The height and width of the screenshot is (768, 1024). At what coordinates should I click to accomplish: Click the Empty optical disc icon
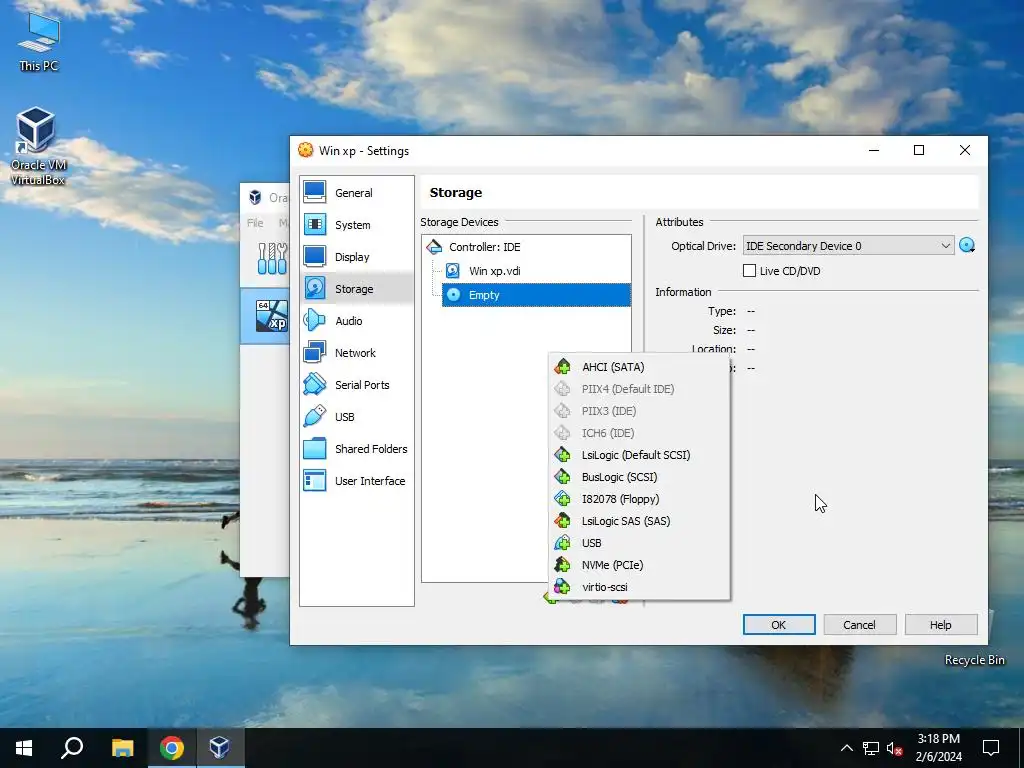click(x=453, y=295)
